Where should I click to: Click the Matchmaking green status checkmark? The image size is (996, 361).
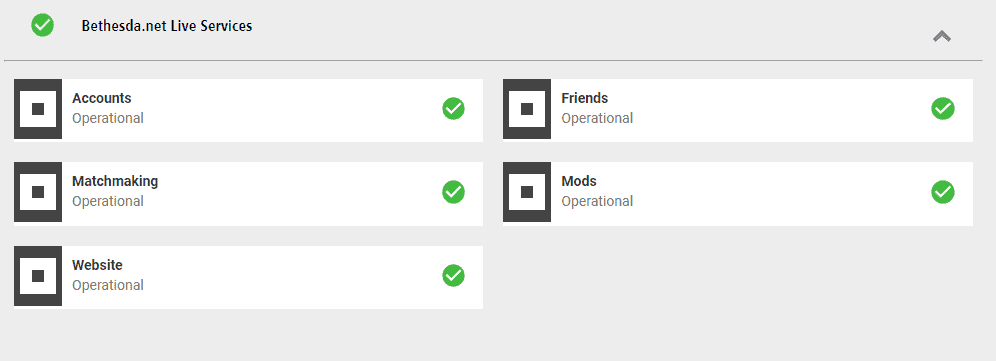(x=454, y=192)
